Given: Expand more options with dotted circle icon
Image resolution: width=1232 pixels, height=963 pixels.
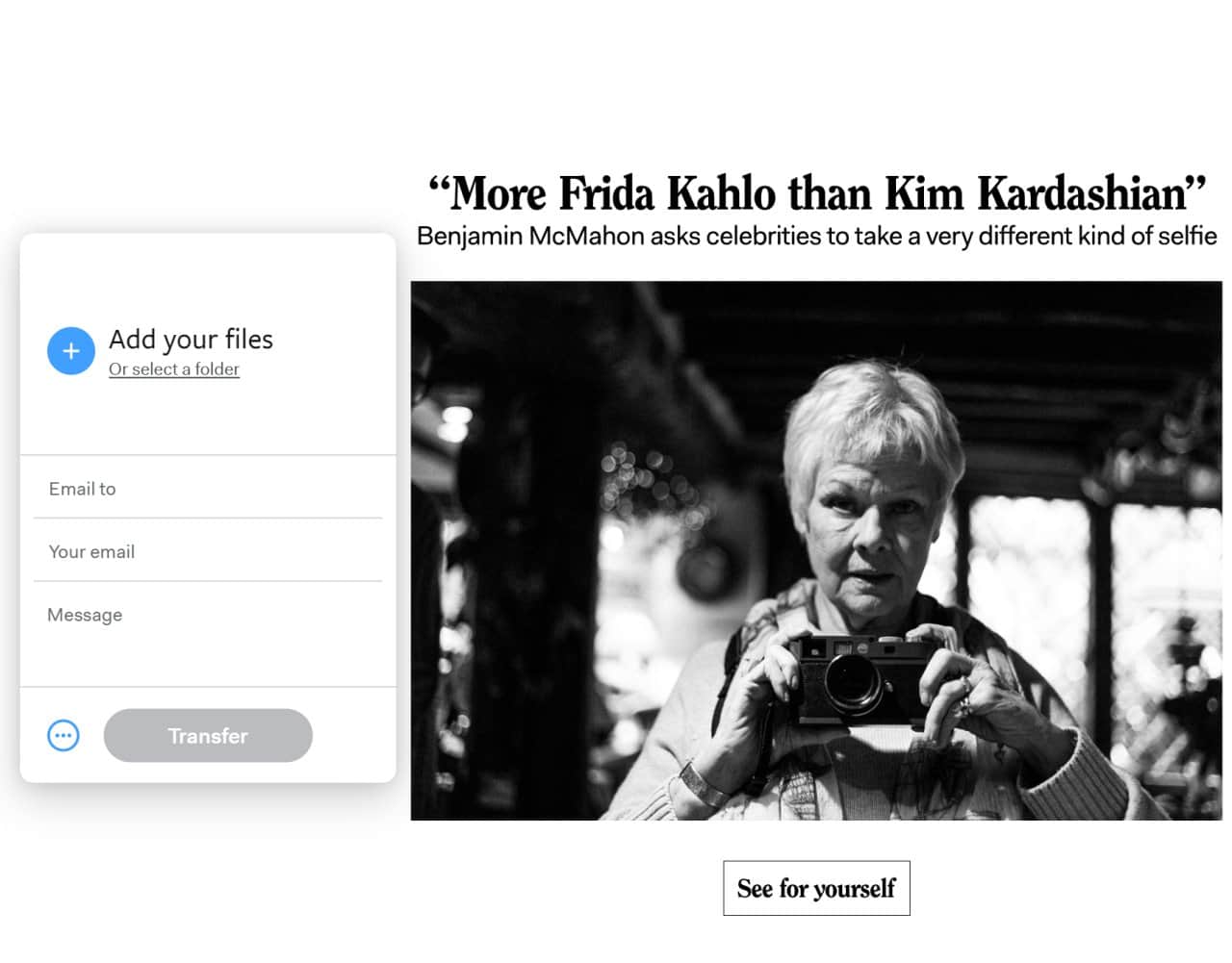Looking at the screenshot, I should tap(64, 736).
